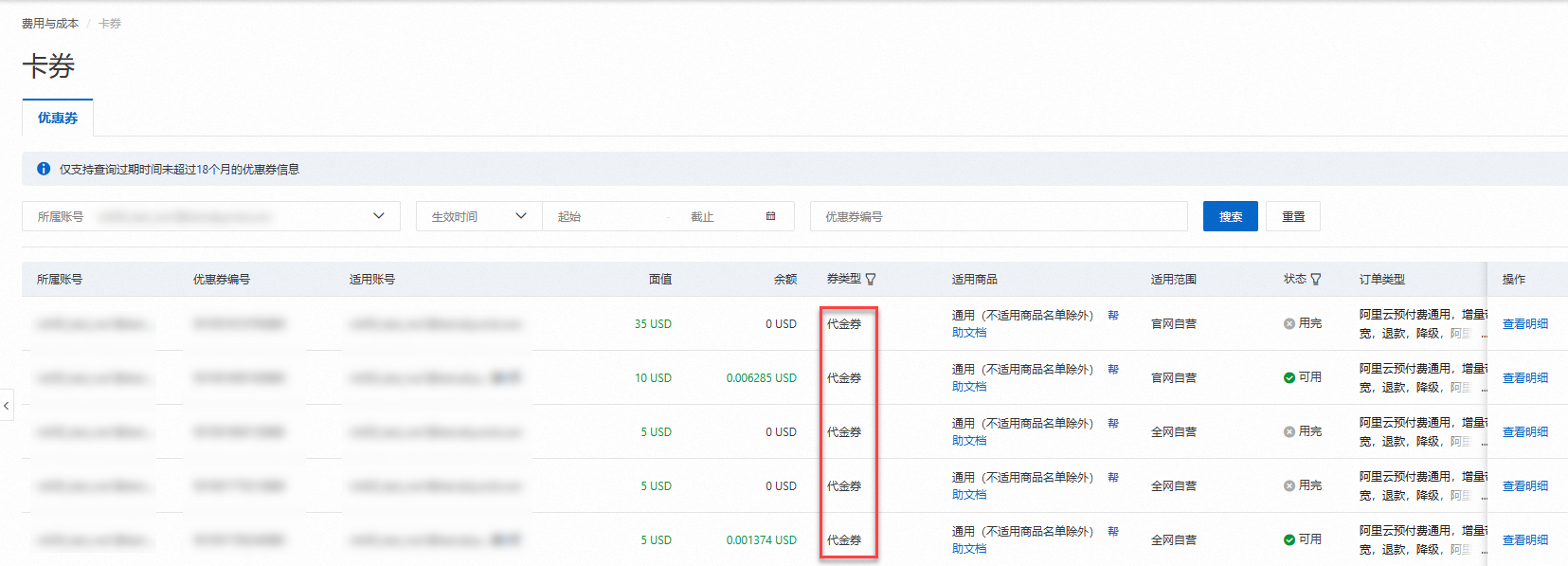The height and width of the screenshot is (566, 1568).
Task: Click the 面值 column header
Action: (x=660, y=279)
